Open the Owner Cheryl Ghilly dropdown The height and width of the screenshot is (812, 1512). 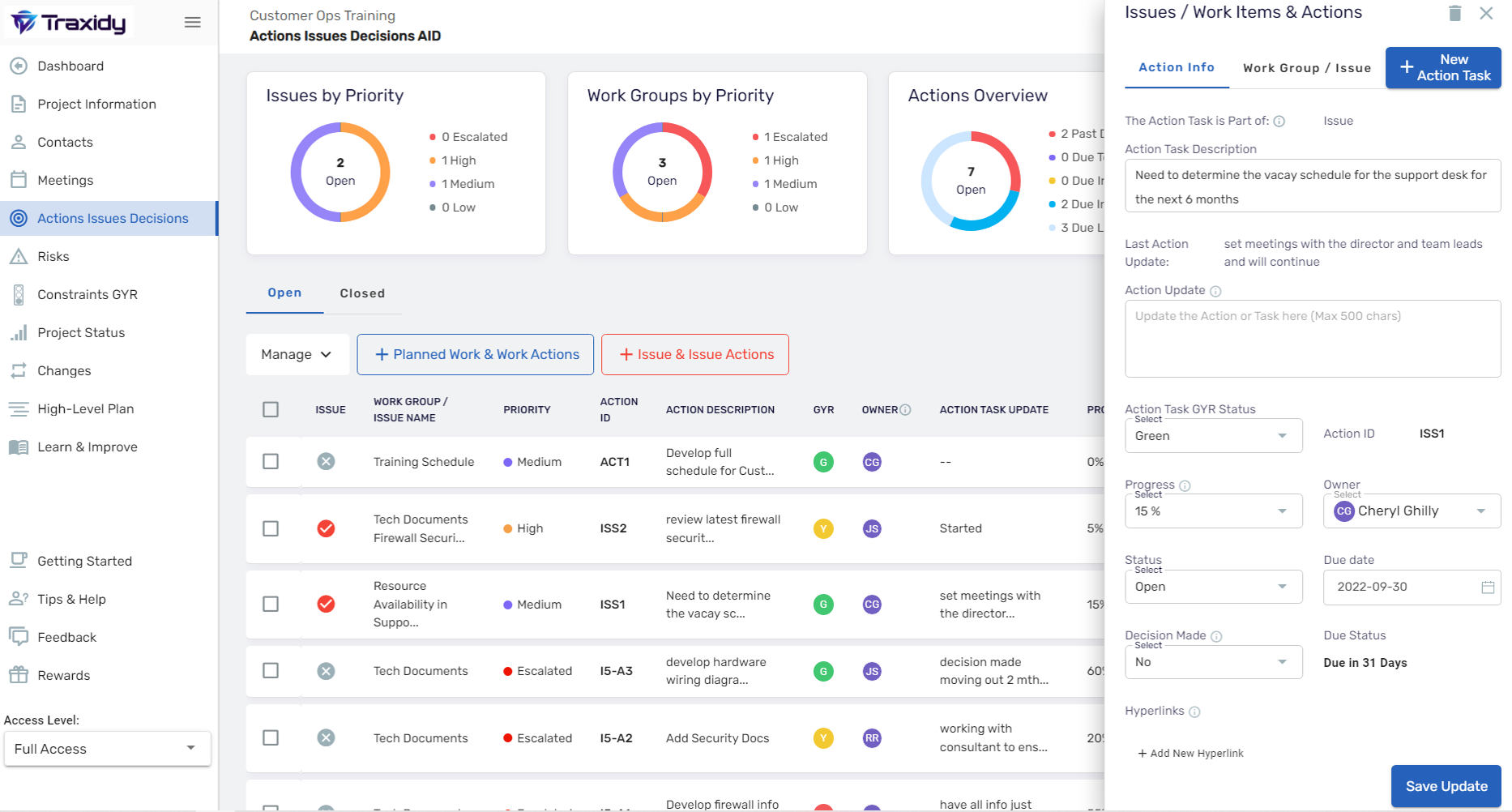[1412, 511]
